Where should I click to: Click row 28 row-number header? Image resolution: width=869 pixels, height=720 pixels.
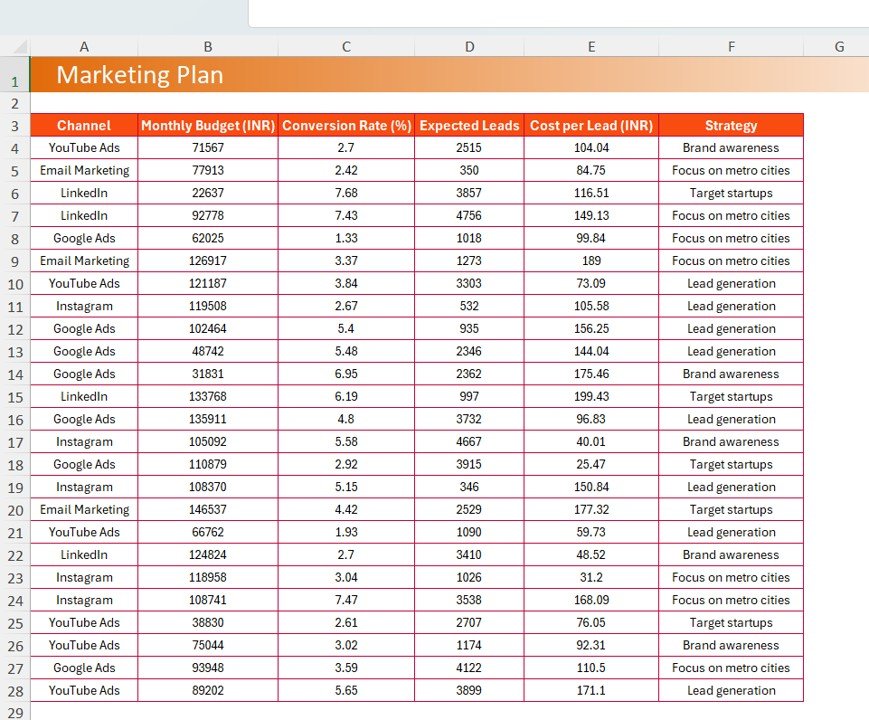pos(14,690)
